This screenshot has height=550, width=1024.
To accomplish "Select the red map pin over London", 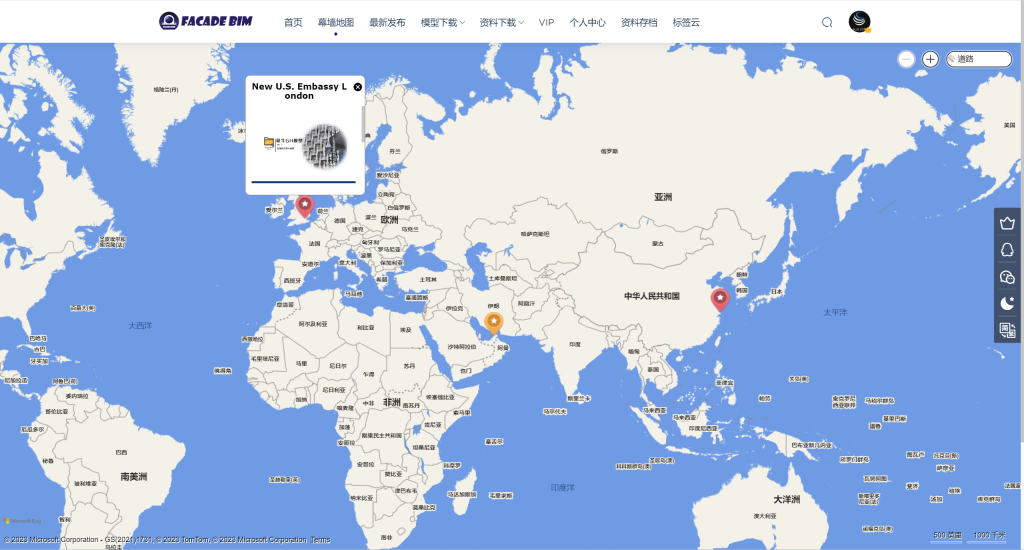I will click(304, 206).
